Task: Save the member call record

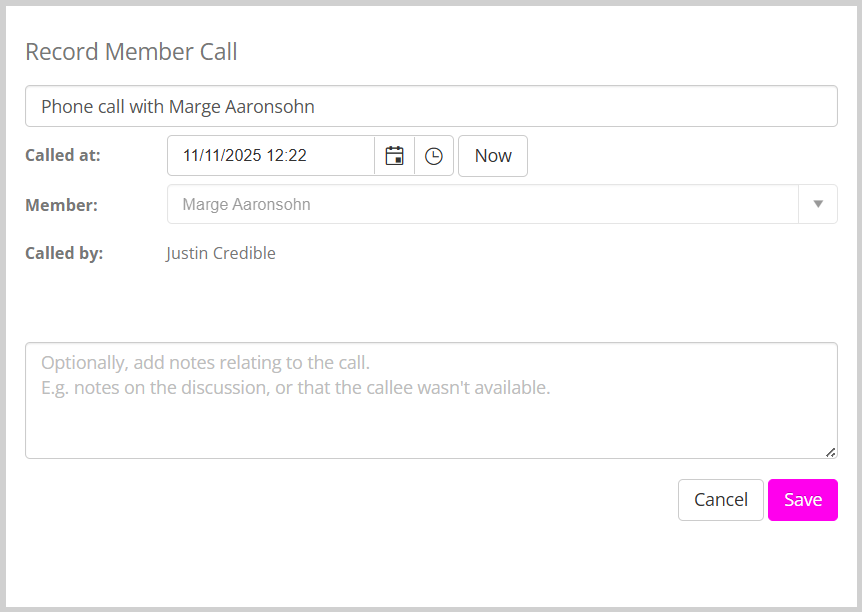Action: pos(802,500)
